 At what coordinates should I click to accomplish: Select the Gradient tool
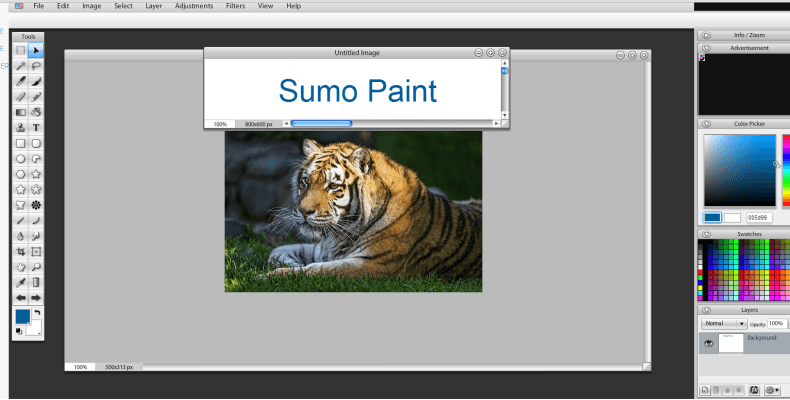21,112
